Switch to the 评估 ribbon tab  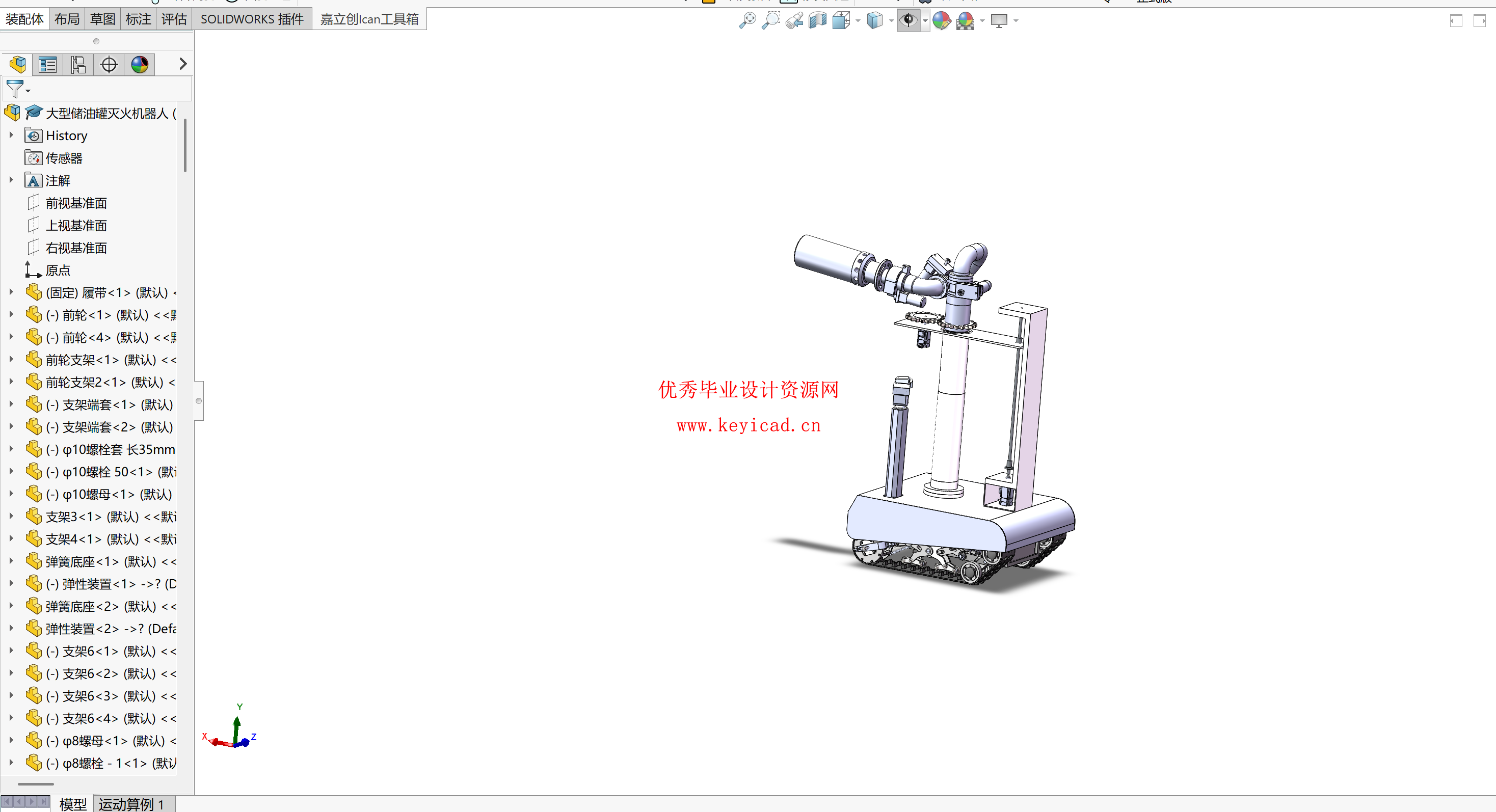[x=174, y=19]
